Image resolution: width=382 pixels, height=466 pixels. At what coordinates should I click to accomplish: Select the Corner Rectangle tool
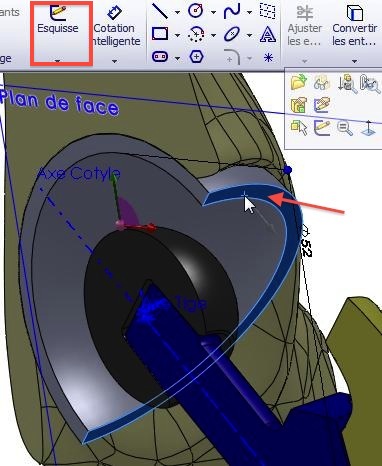click(160, 34)
